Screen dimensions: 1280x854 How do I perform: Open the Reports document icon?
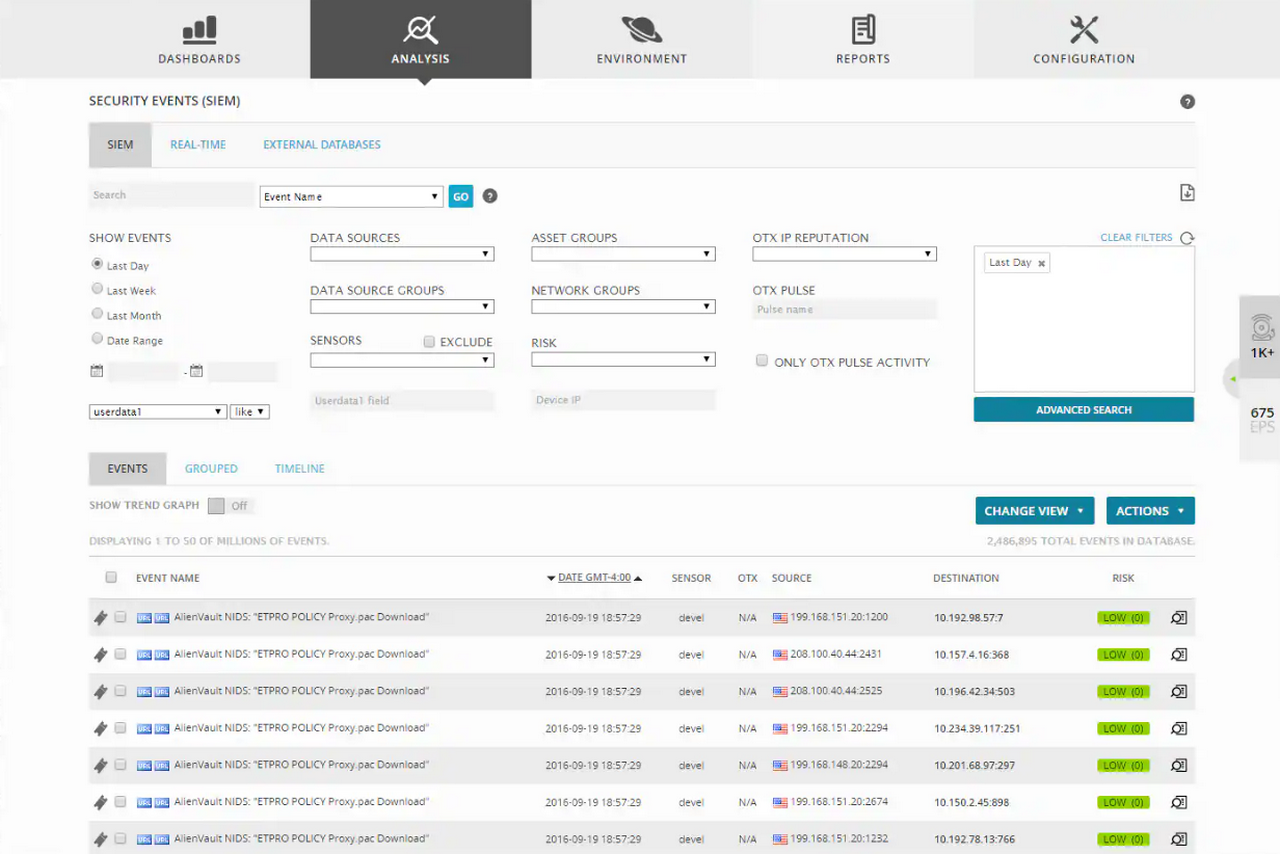click(x=863, y=29)
